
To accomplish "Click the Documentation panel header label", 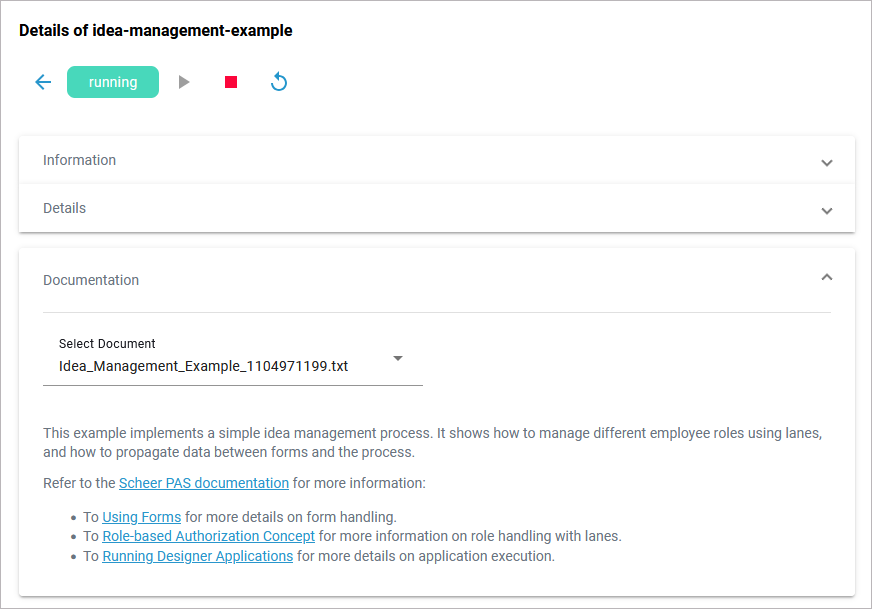I will point(91,280).
